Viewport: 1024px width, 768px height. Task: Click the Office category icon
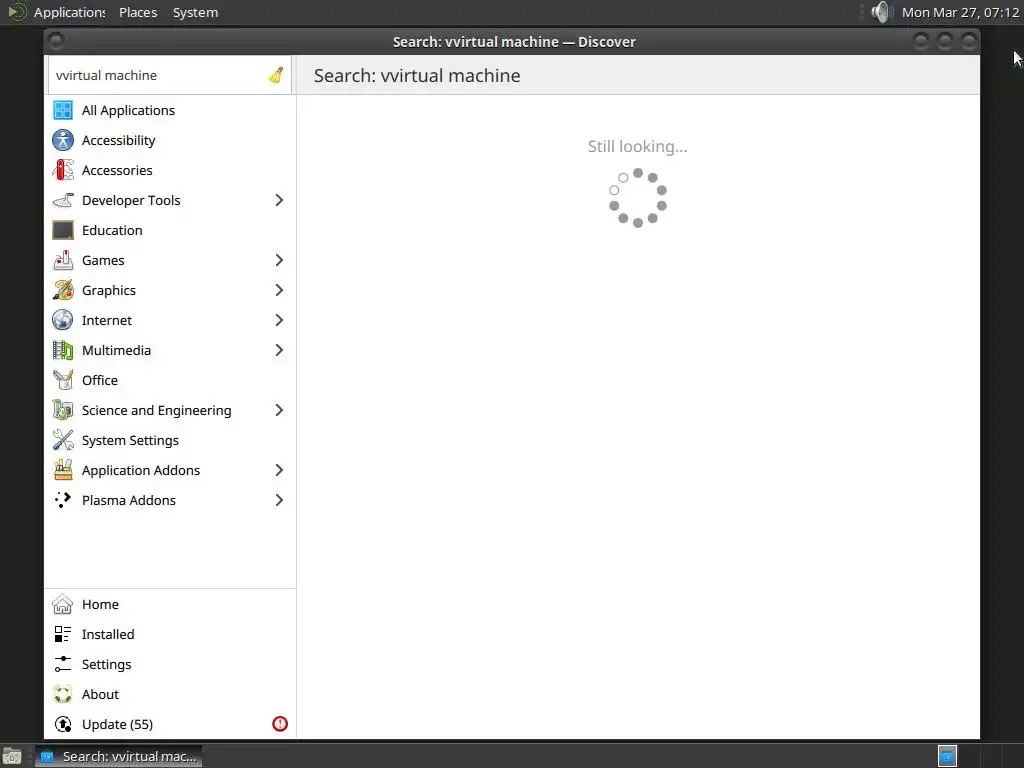click(x=63, y=380)
